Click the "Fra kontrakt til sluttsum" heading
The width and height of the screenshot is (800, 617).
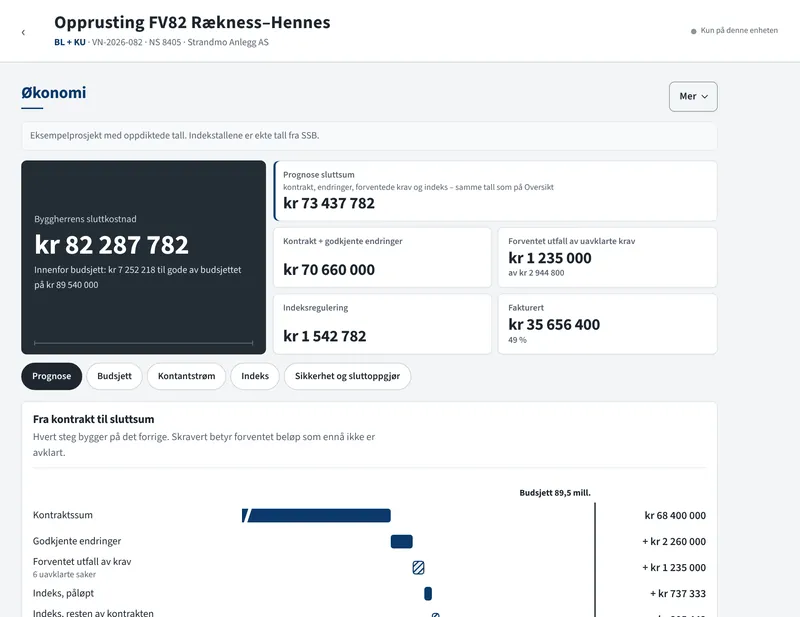click(x=93, y=419)
